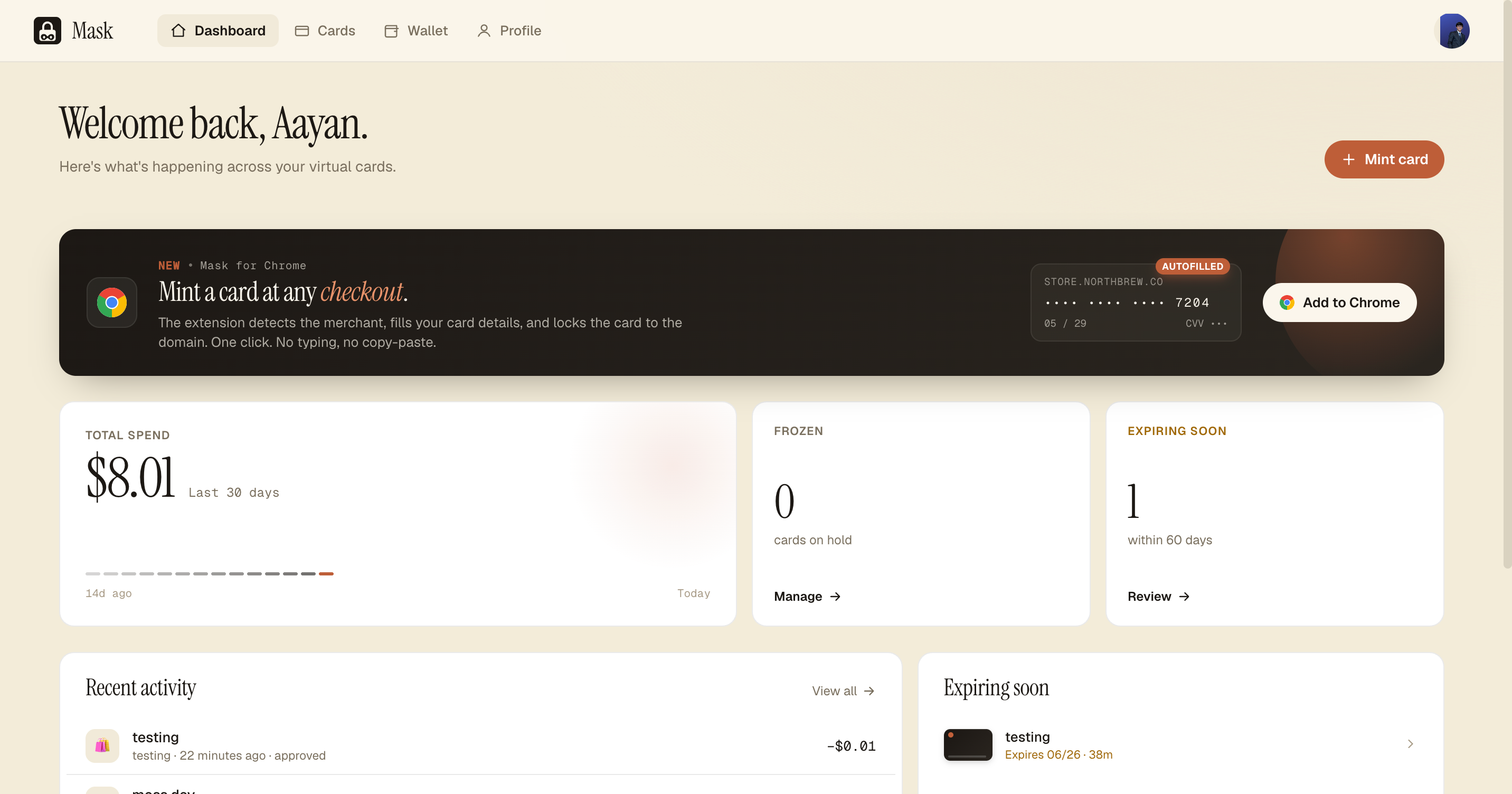Click the $8.01 total spend amount
The height and width of the screenshot is (794, 1512).
click(x=130, y=477)
